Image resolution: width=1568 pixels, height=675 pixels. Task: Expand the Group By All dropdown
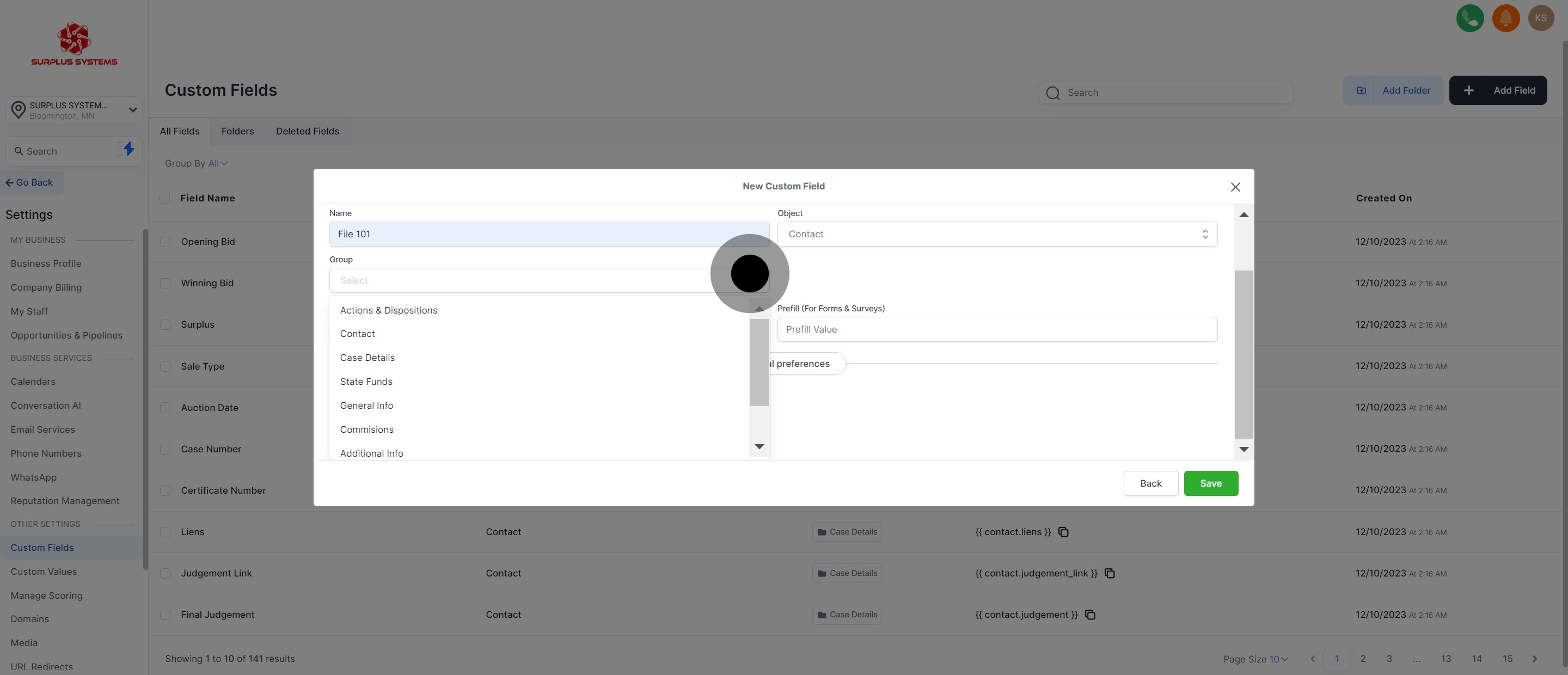click(217, 163)
